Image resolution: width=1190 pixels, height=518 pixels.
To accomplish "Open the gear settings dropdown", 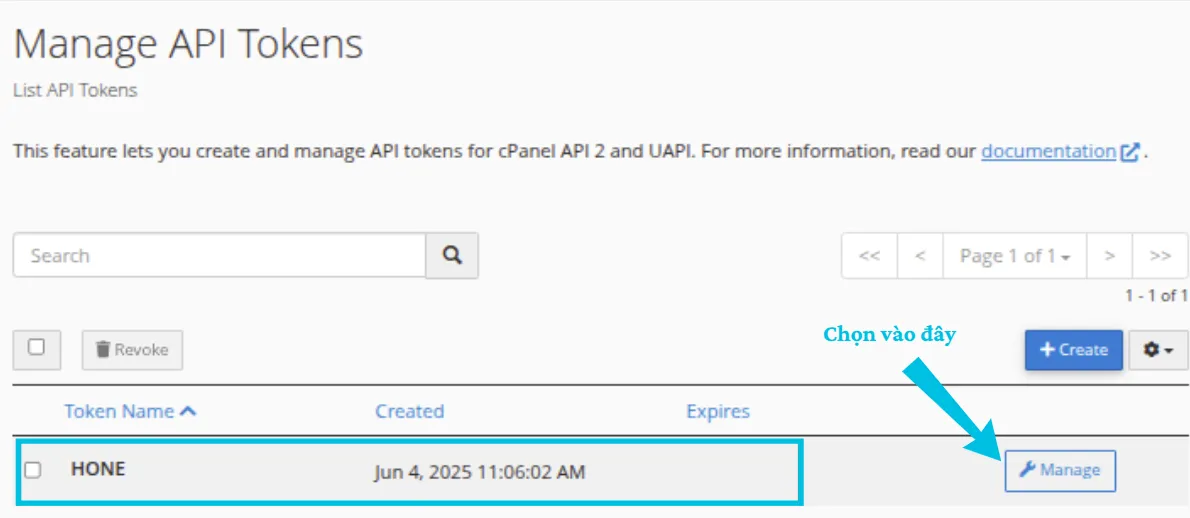I will click(1159, 350).
